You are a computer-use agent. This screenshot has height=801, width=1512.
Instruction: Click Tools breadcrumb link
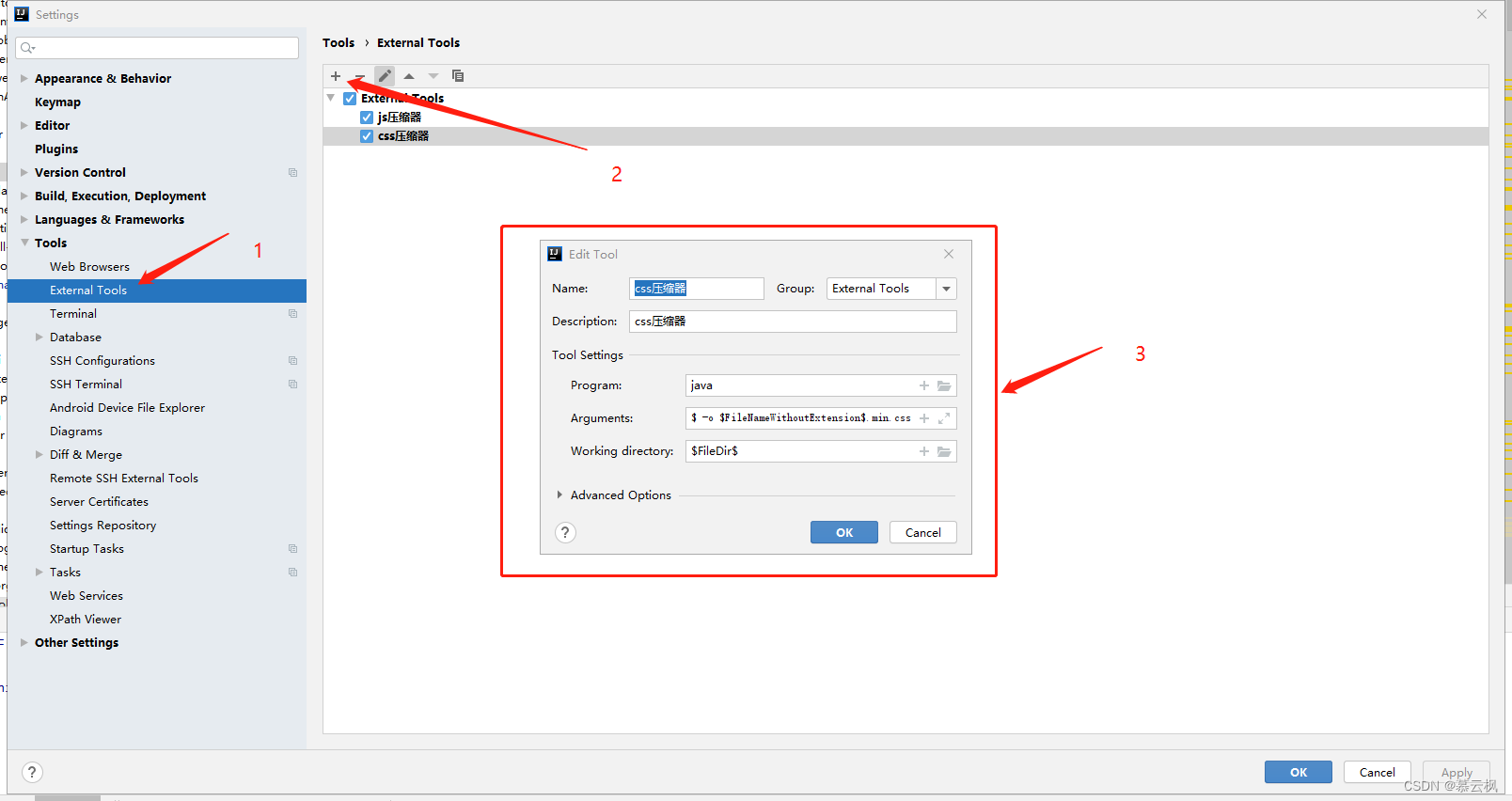click(x=339, y=43)
